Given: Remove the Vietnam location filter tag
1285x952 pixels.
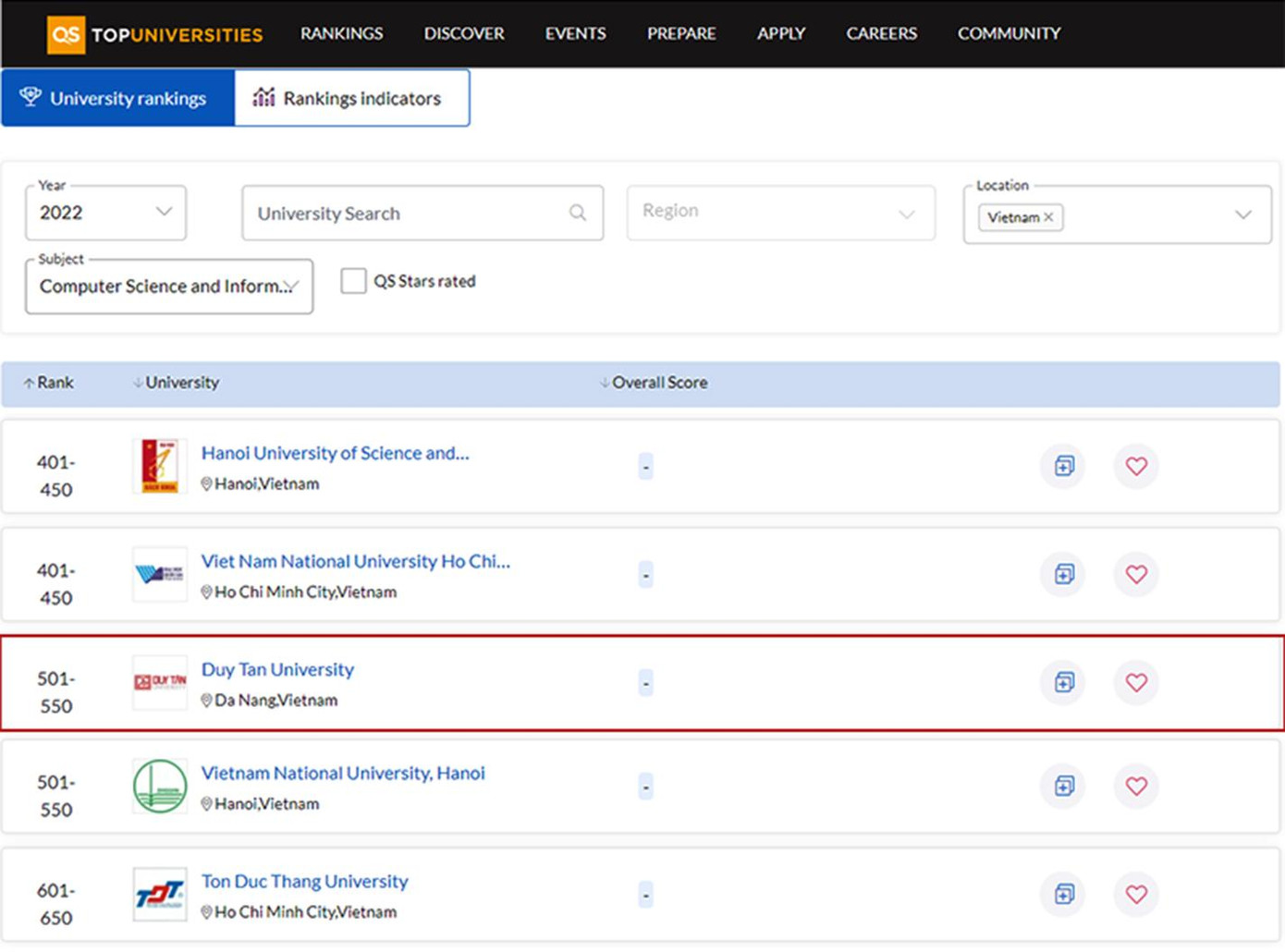Looking at the screenshot, I should click(1048, 217).
